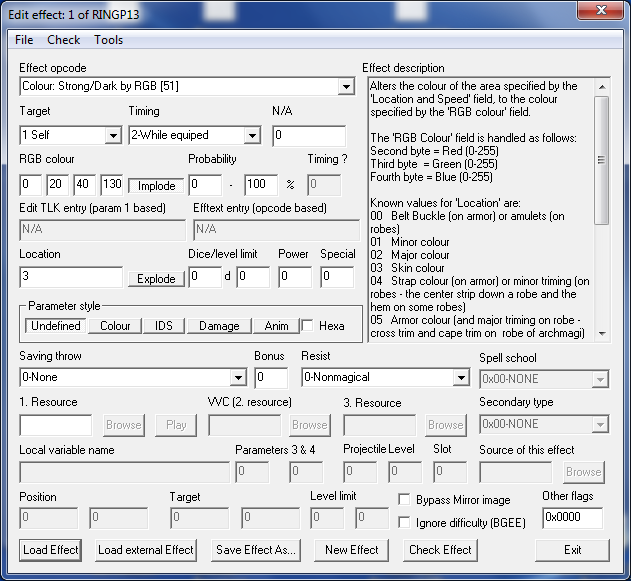The image size is (631, 581).
Task: Click the Check Effect button
Action: (x=440, y=550)
